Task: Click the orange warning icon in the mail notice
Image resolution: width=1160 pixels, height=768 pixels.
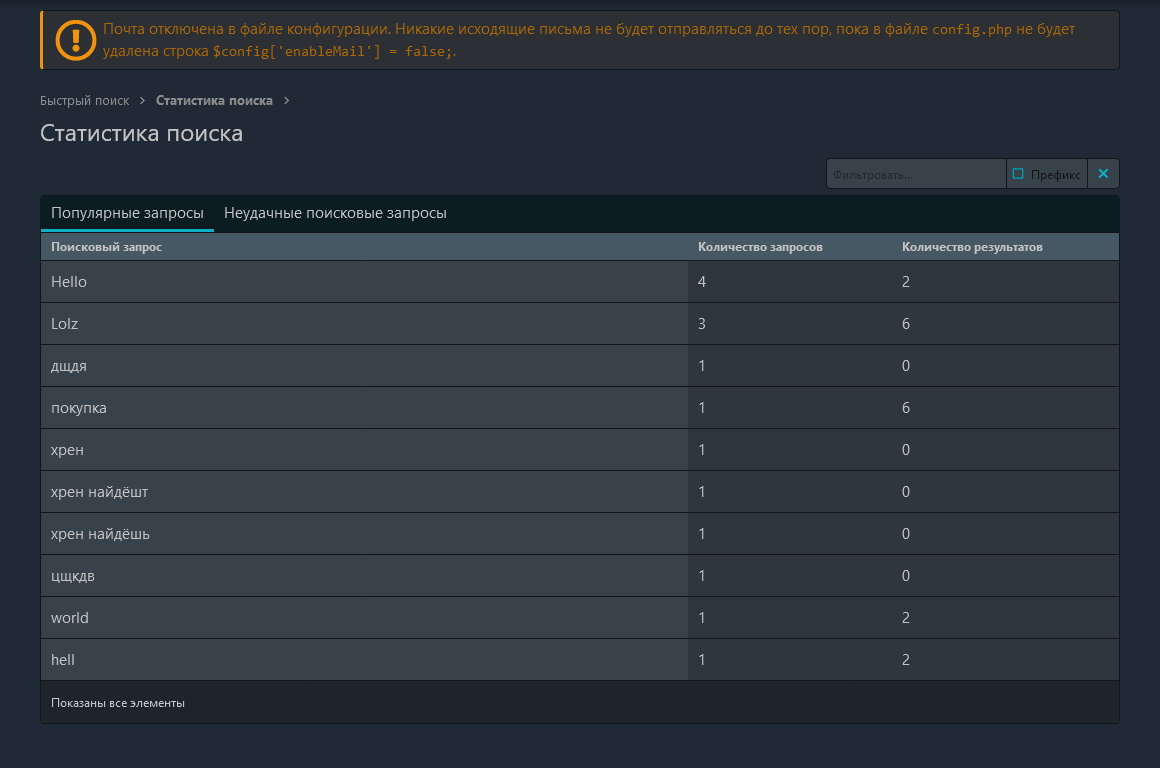Action: (75, 40)
